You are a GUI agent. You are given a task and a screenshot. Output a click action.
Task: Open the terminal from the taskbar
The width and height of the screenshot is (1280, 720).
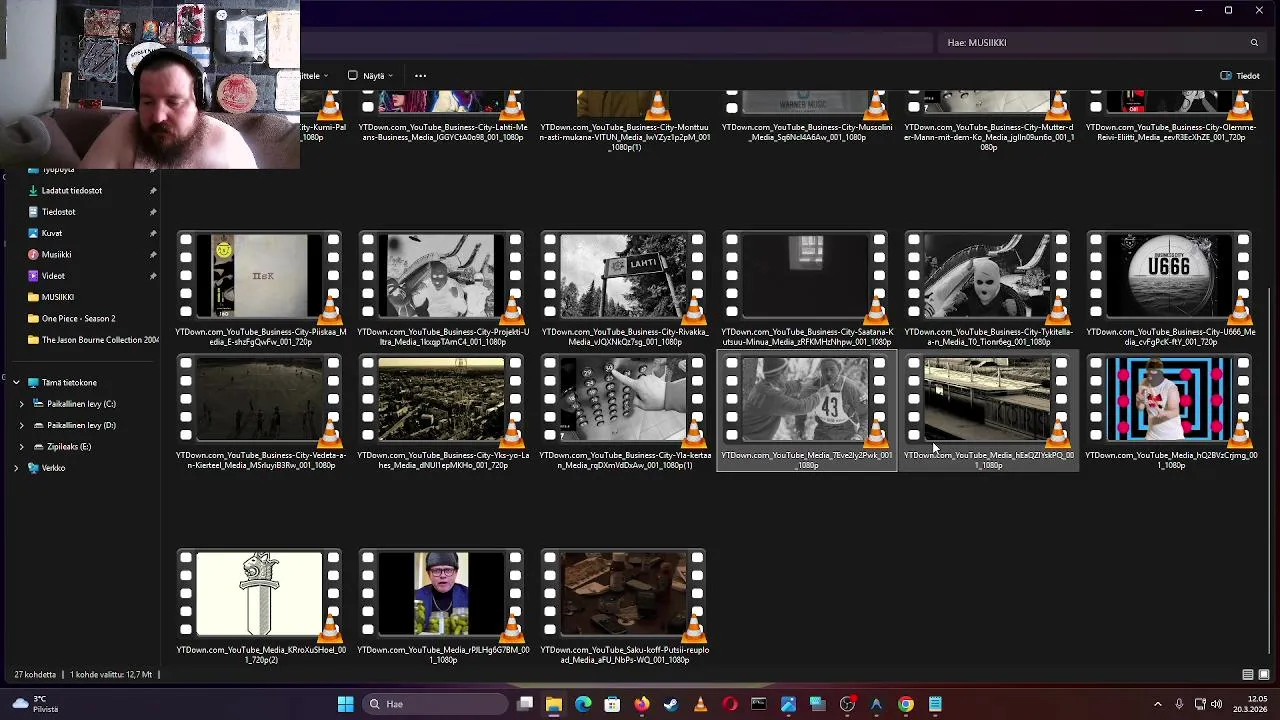coord(759,704)
